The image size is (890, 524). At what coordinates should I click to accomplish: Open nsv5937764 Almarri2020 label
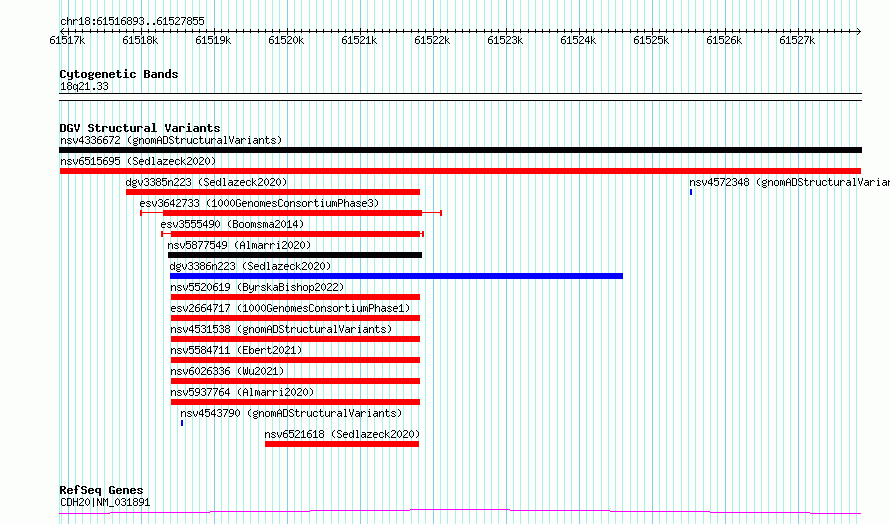242,392
